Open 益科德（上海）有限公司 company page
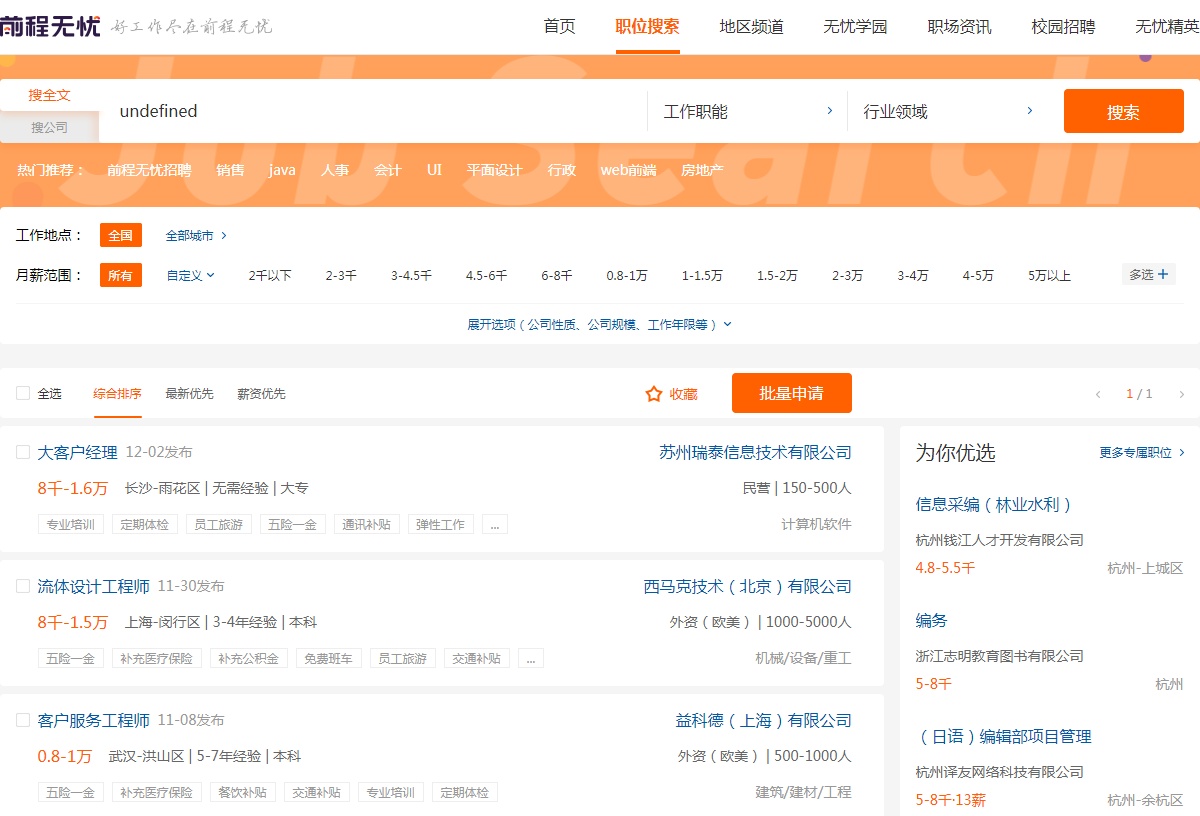1200x816 pixels. coord(763,721)
